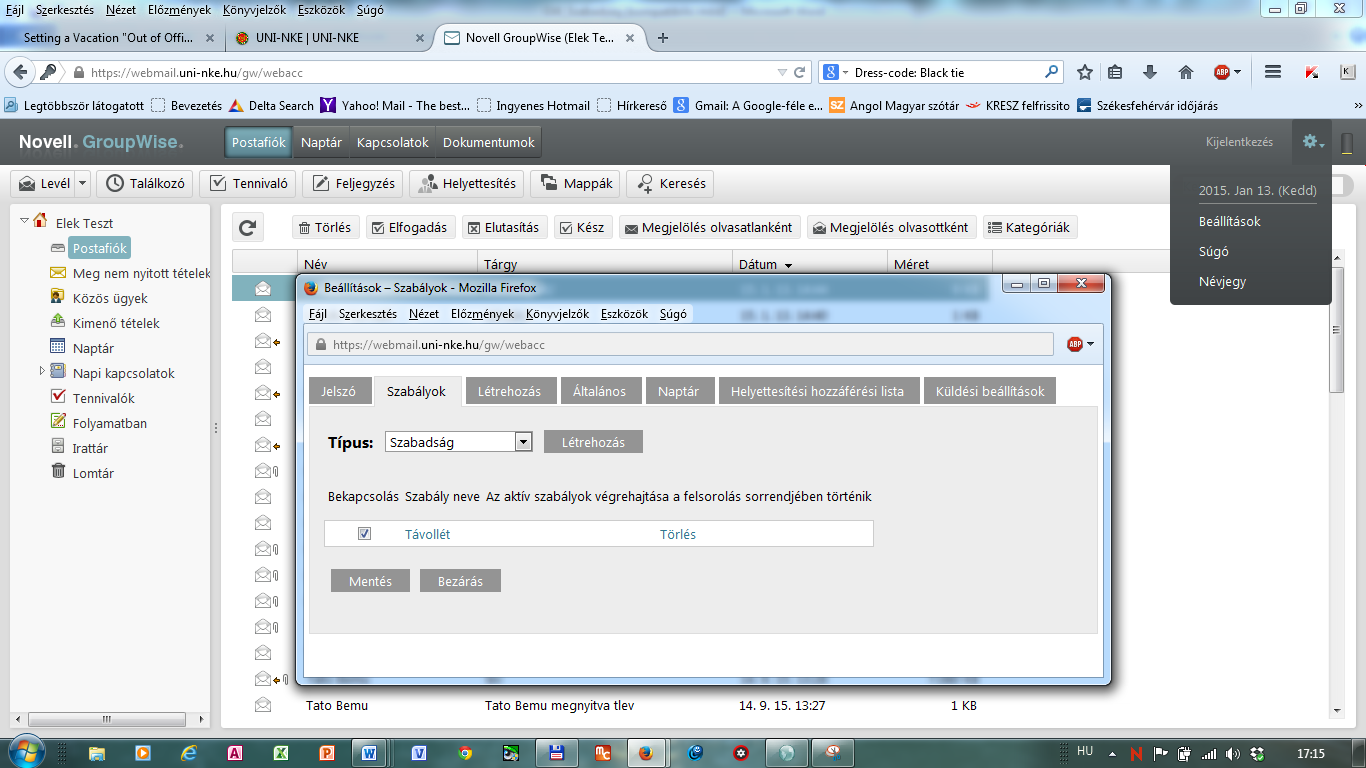The height and width of the screenshot is (768, 1366).
Task: Reload page via address bar reload icon
Action: 800,72
